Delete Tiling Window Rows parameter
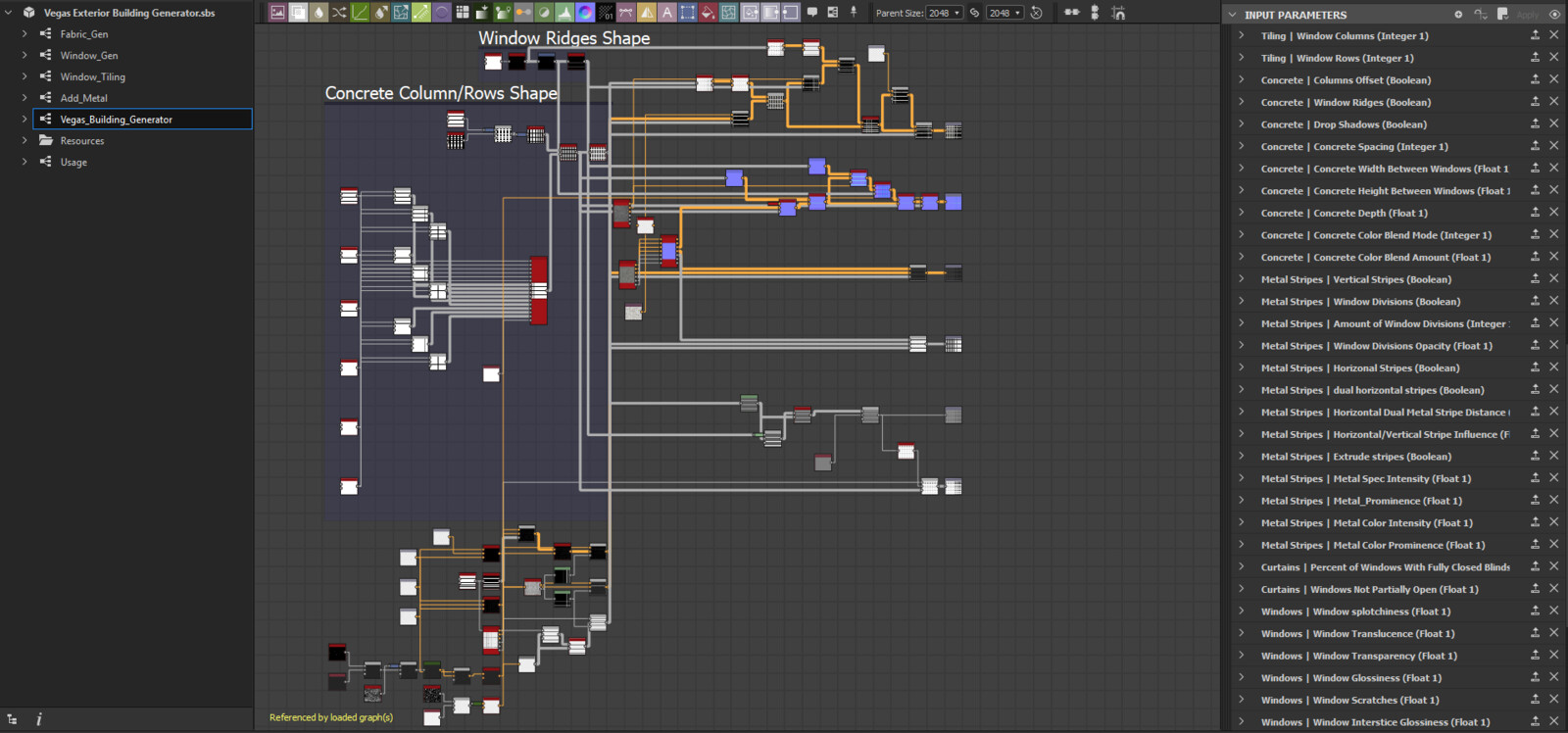The height and width of the screenshot is (733, 1568). click(x=1553, y=58)
